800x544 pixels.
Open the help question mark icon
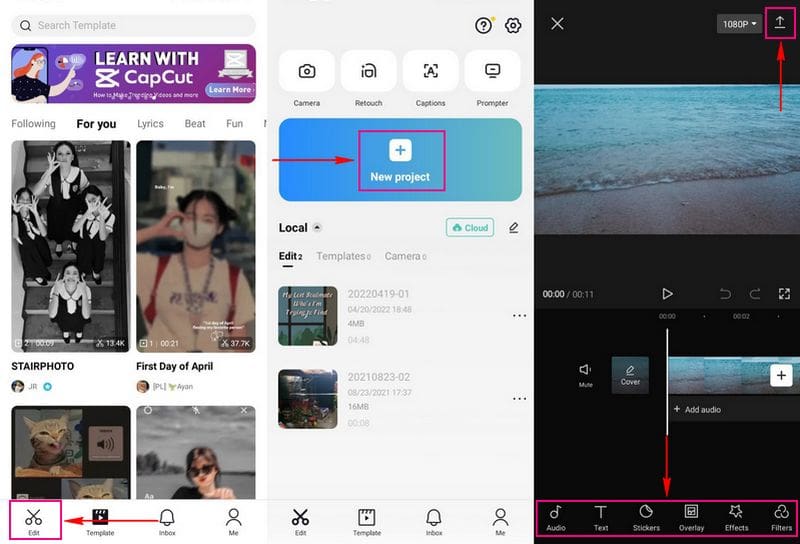pos(483,26)
